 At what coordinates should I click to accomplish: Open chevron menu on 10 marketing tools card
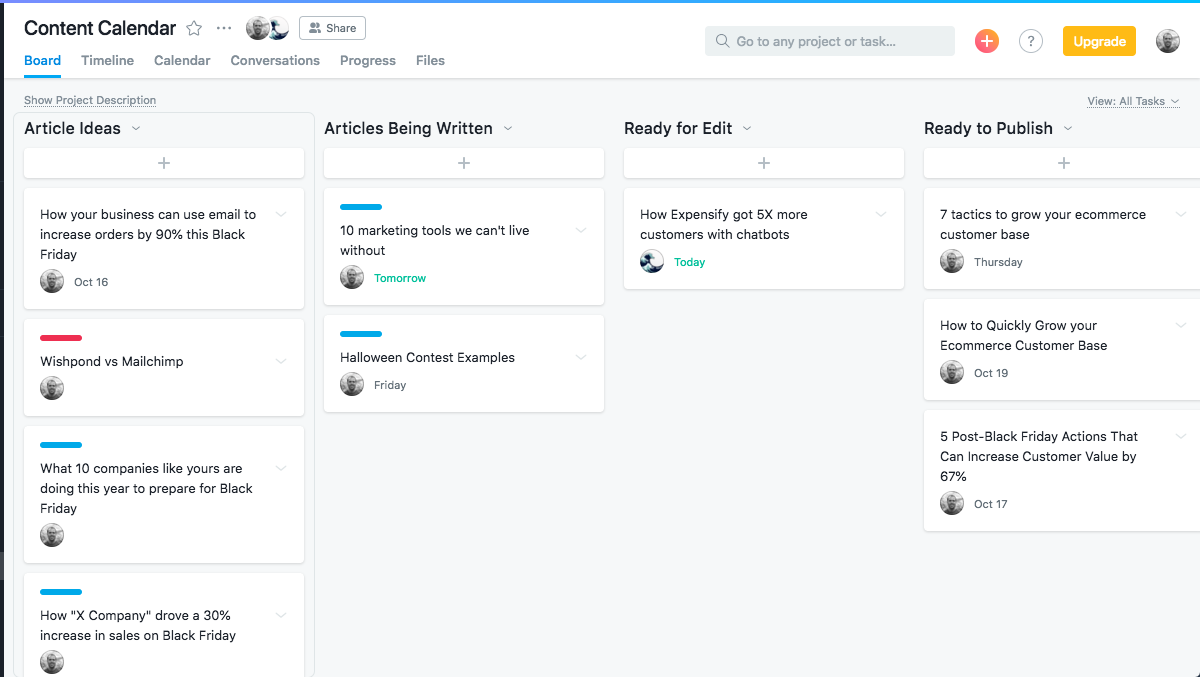pyautogui.click(x=581, y=230)
